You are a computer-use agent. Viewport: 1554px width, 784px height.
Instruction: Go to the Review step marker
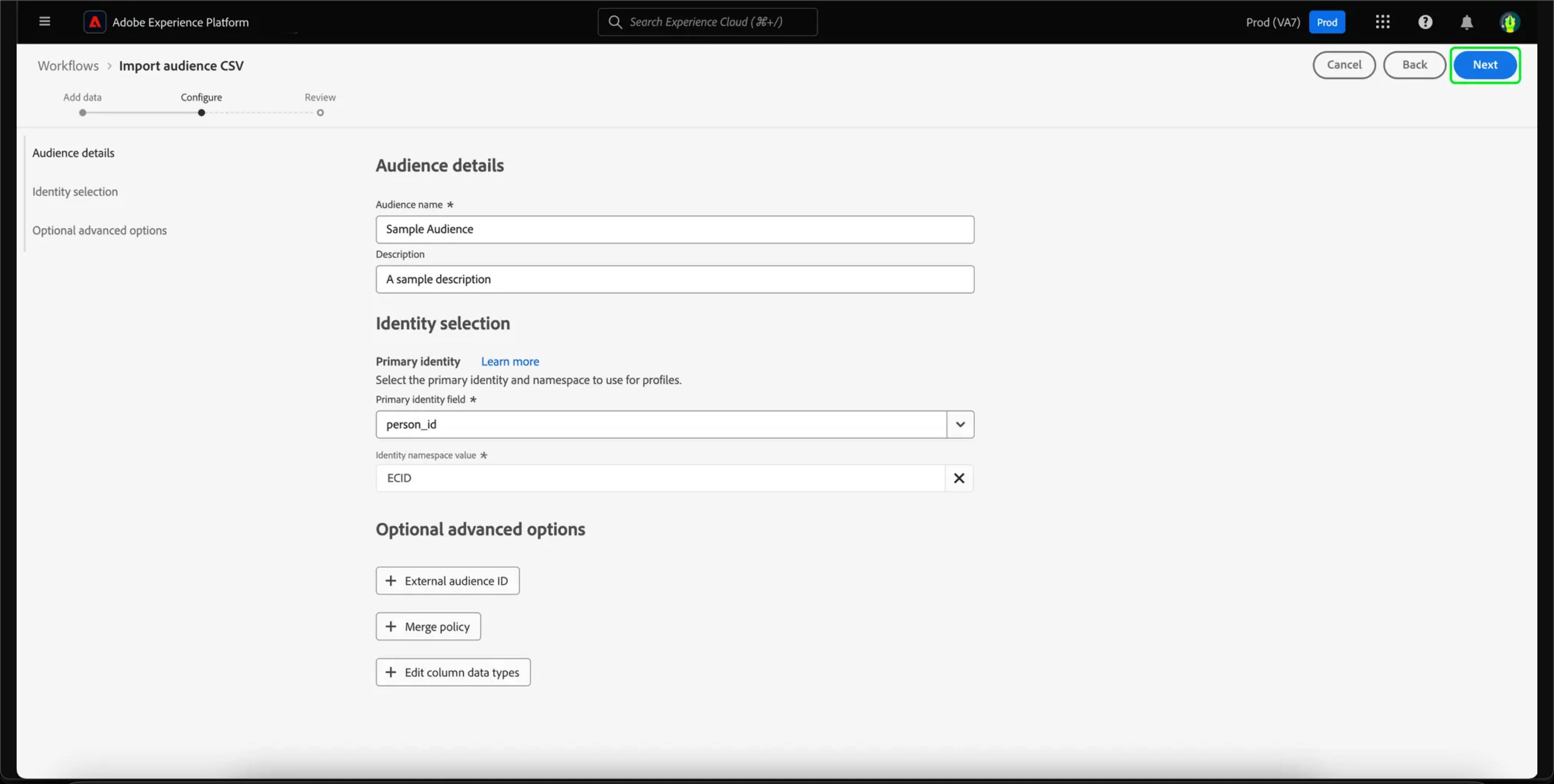[x=320, y=113]
